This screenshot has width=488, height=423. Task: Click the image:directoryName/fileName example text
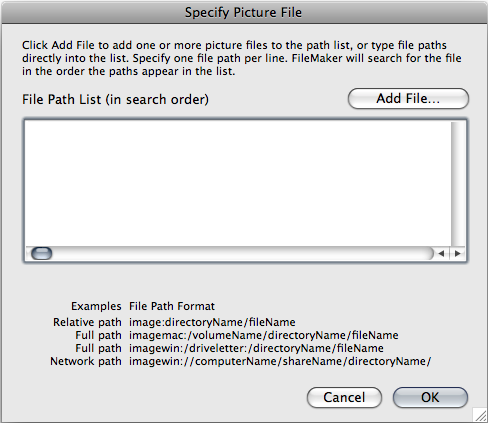[212, 322]
